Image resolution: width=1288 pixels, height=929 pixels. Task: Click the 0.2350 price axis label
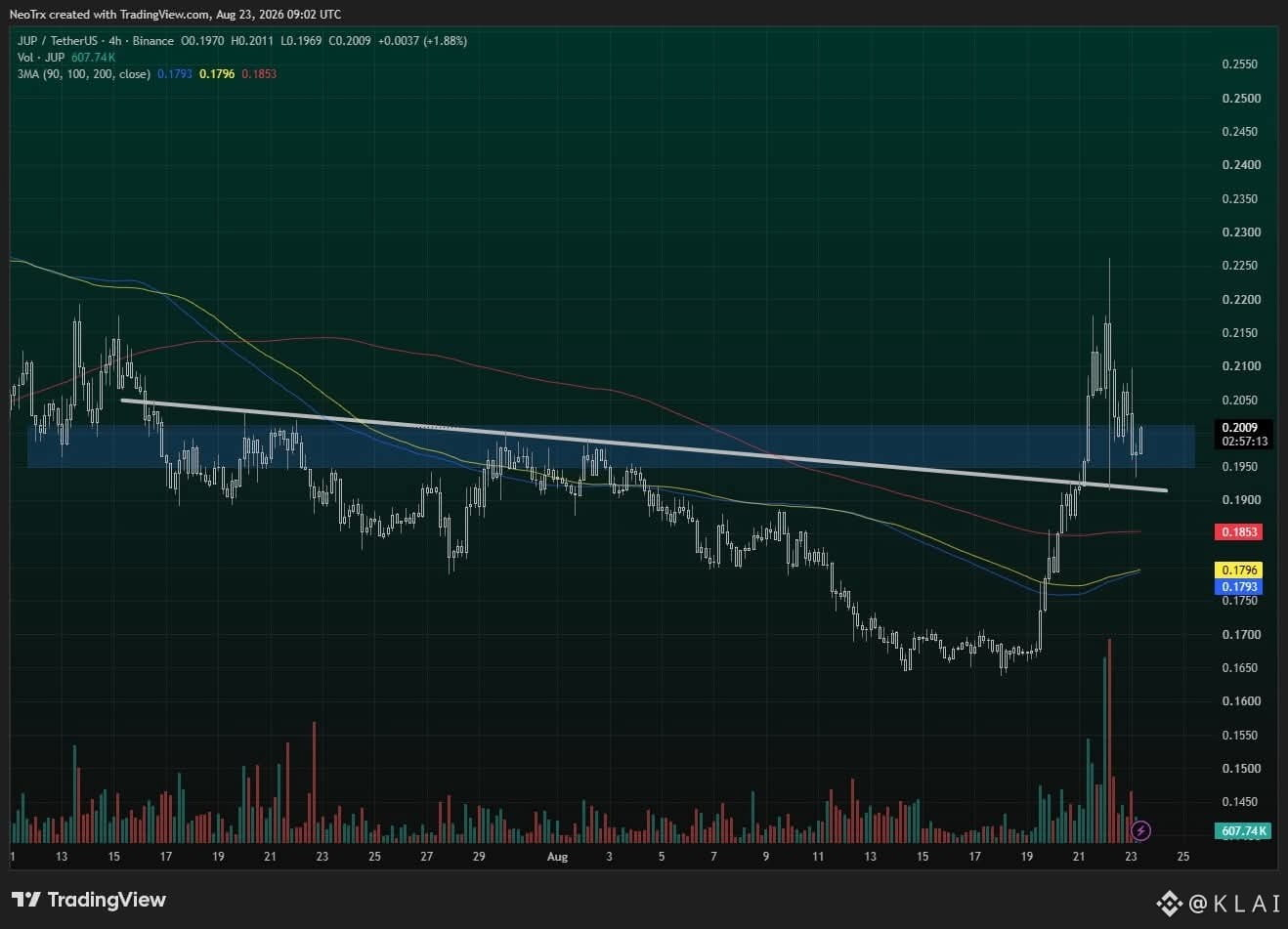pyautogui.click(x=1240, y=199)
